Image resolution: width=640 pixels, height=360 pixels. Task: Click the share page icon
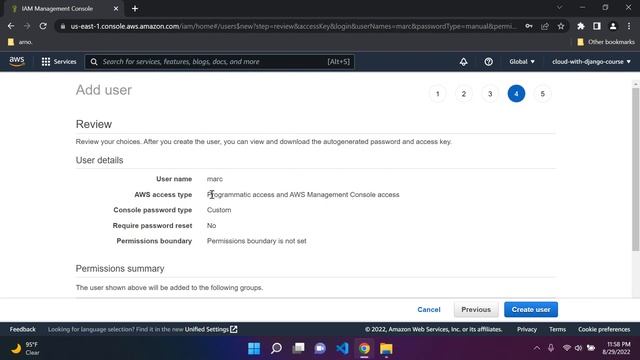pos(545,26)
